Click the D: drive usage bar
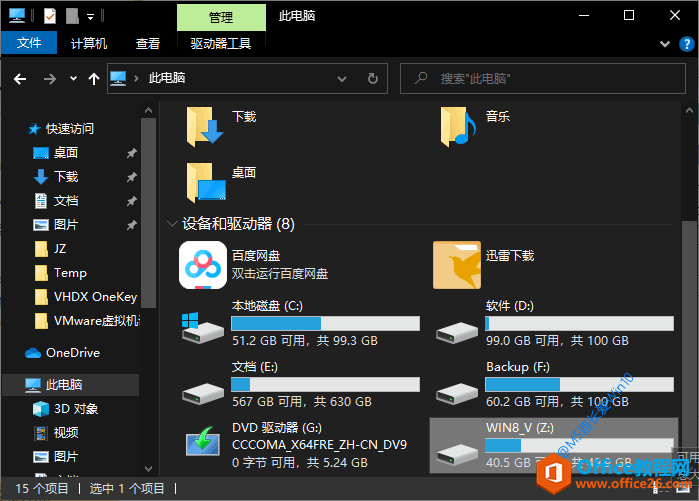699x501 pixels. pos(580,324)
